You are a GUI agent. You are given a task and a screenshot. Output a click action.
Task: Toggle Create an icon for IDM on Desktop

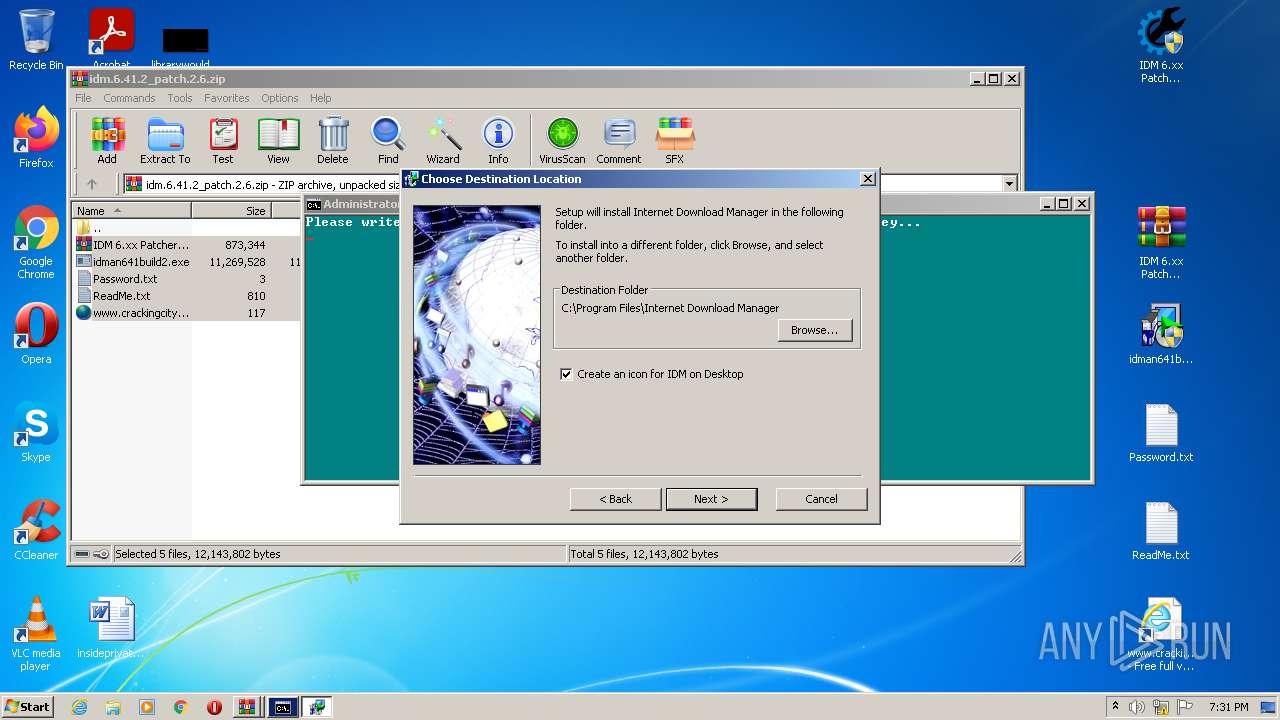click(567, 374)
